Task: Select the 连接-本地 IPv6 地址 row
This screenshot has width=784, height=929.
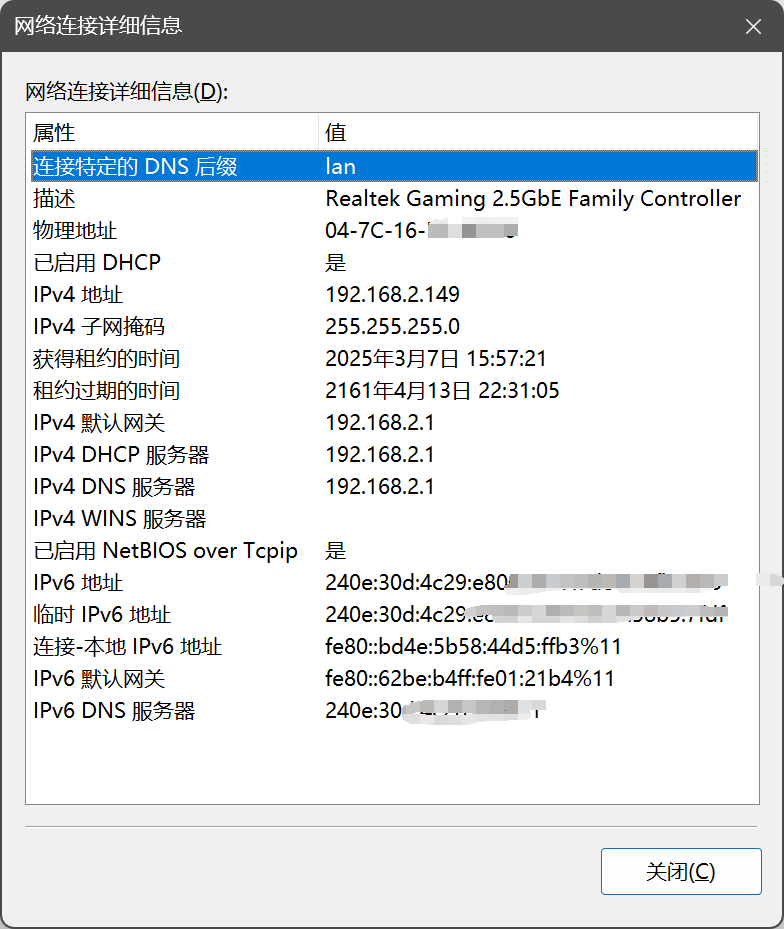Action: point(127,647)
